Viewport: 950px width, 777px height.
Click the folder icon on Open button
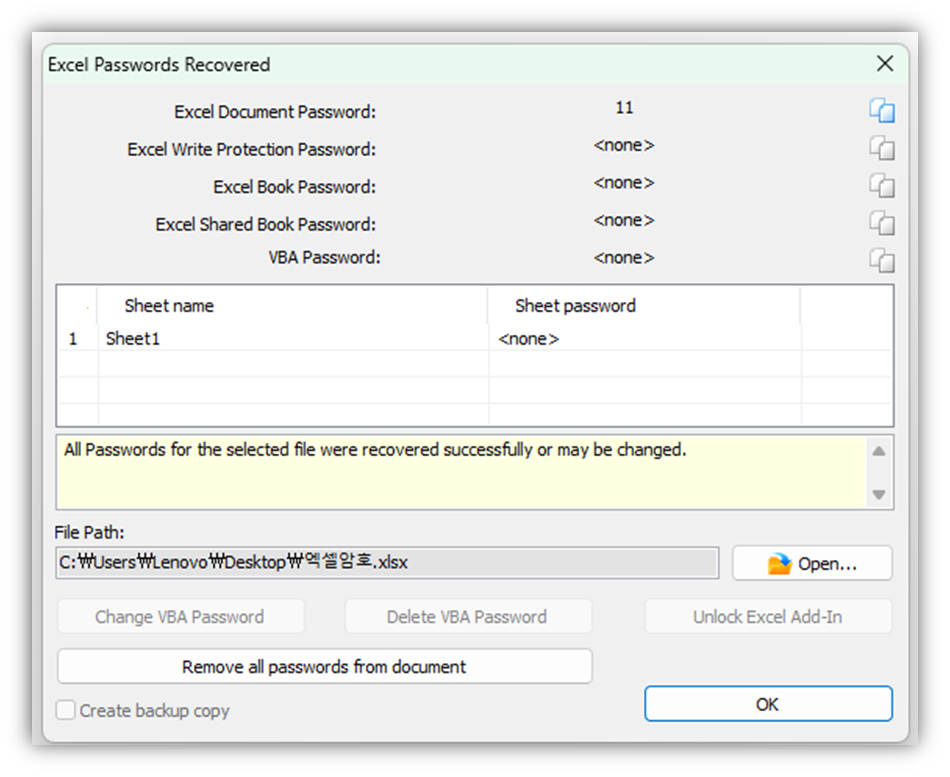779,564
